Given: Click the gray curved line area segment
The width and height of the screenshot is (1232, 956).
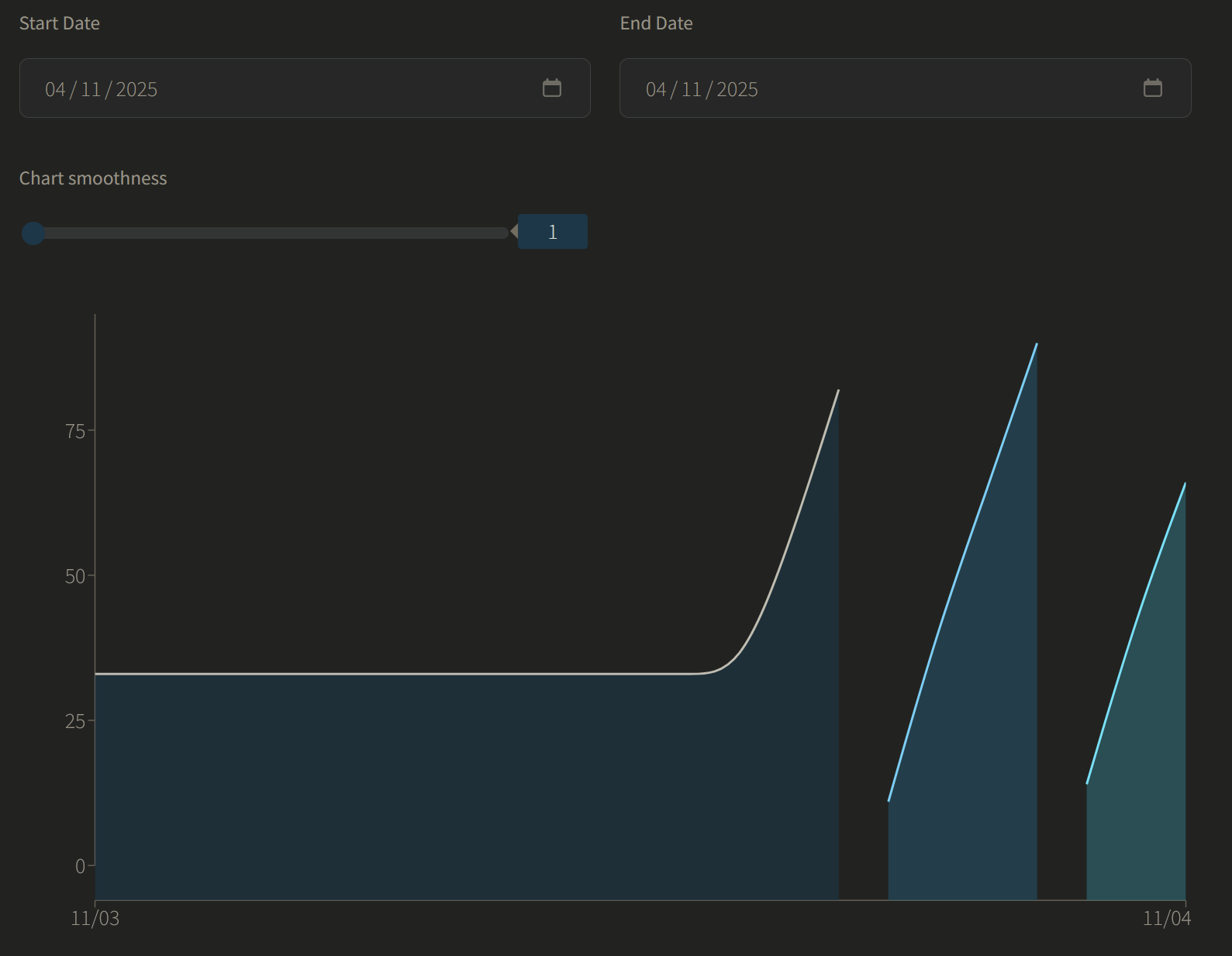Looking at the screenshot, I should pyautogui.click(x=467, y=783).
